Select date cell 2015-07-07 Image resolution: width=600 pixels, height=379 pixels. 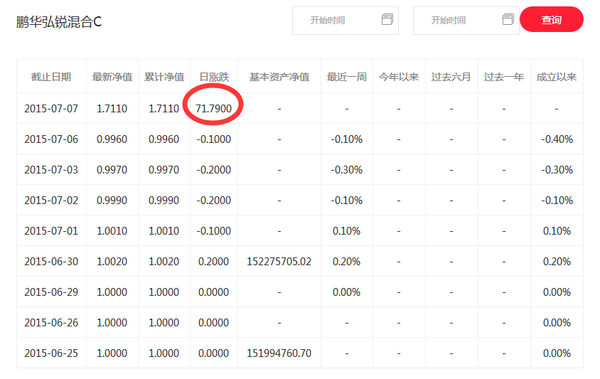51,109
